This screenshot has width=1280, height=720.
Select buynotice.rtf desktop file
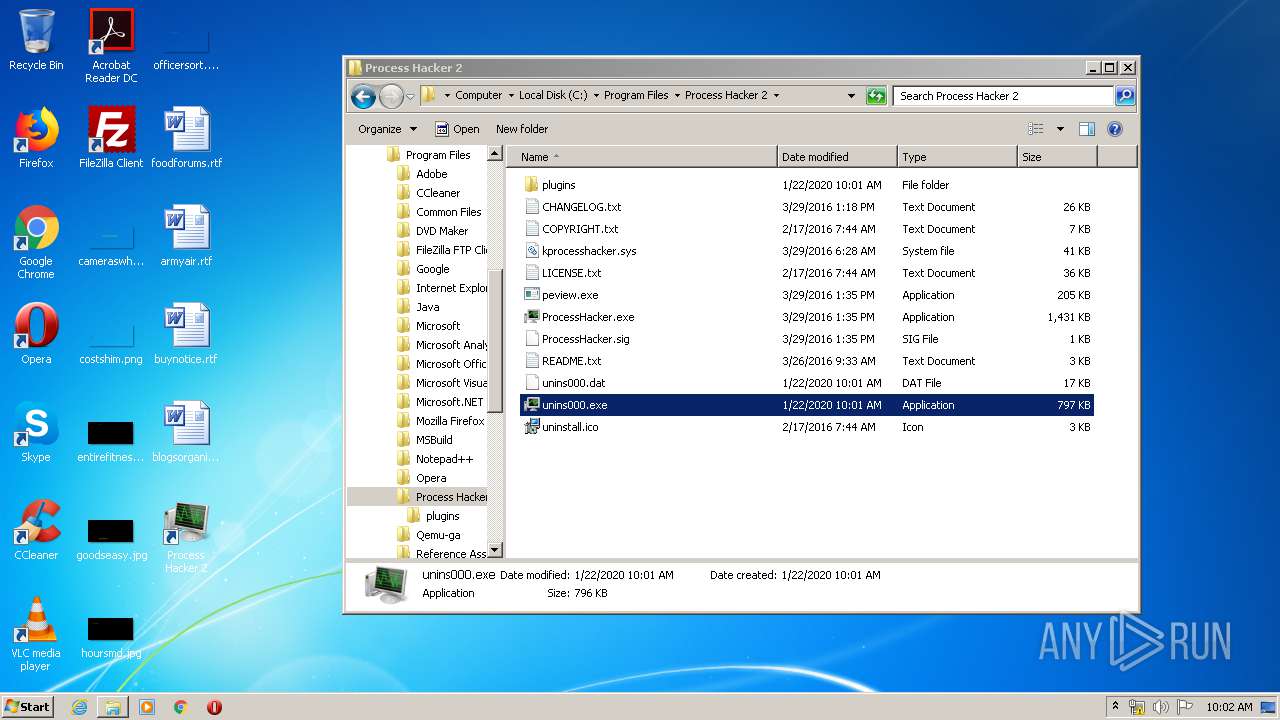click(186, 334)
